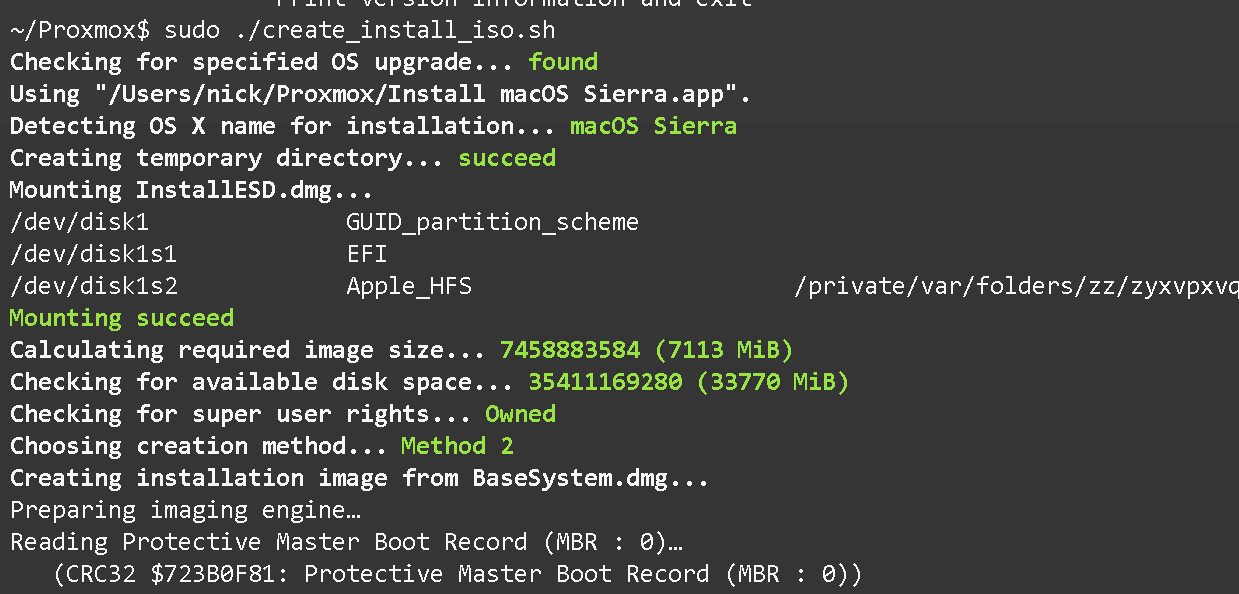
Task: Click the "Apple_HFS" partition type
Action: tap(409, 286)
